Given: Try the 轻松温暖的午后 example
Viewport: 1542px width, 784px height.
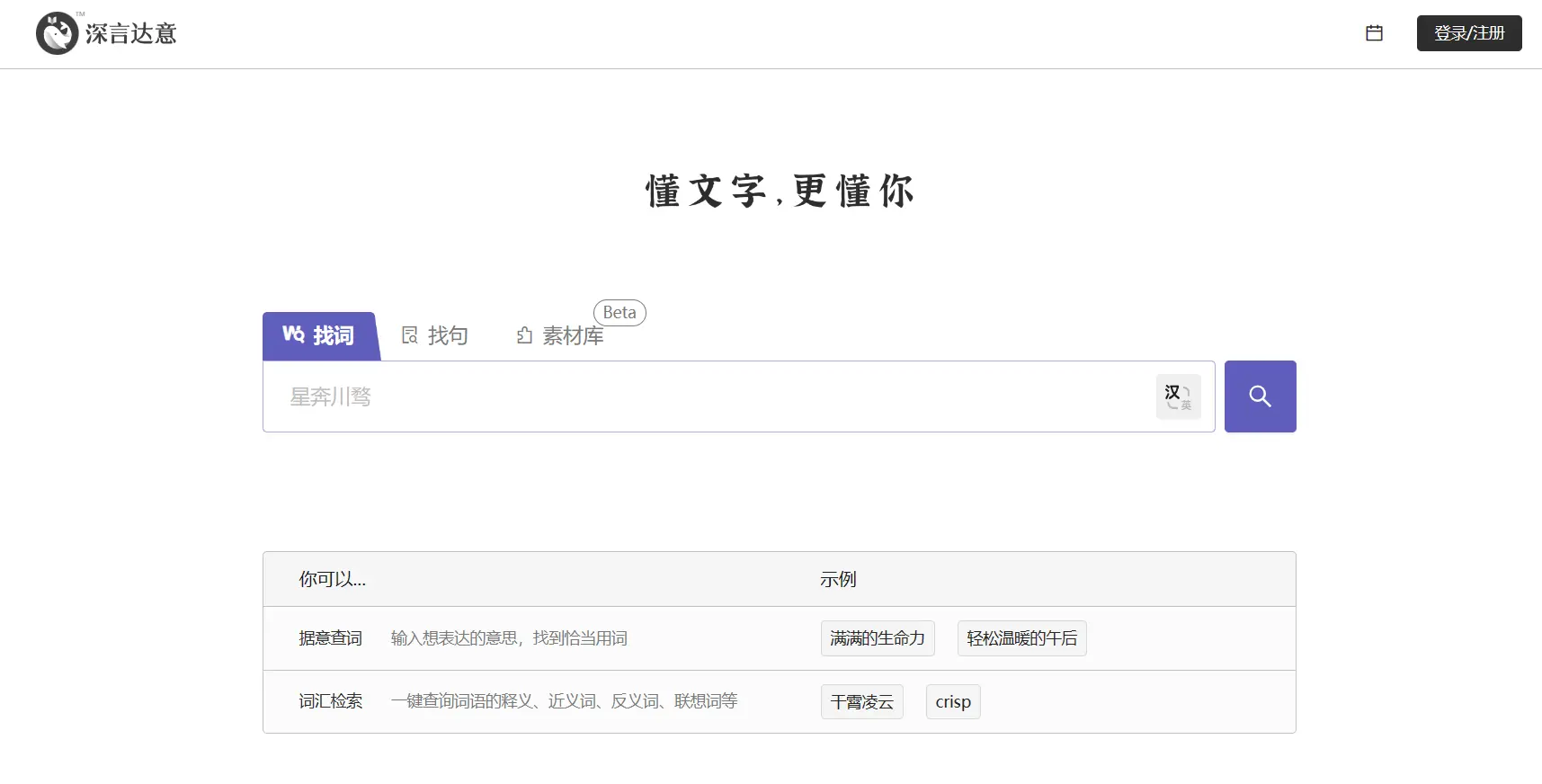Looking at the screenshot, I should [1021, 638].
